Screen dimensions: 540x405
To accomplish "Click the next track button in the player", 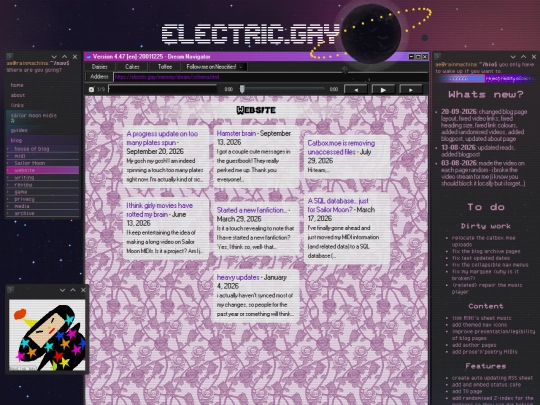I will 411,90.
